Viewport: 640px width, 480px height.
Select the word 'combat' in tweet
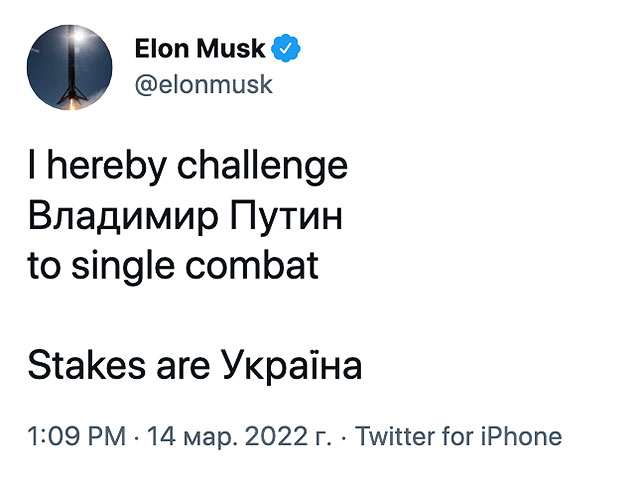pos(252,265)
